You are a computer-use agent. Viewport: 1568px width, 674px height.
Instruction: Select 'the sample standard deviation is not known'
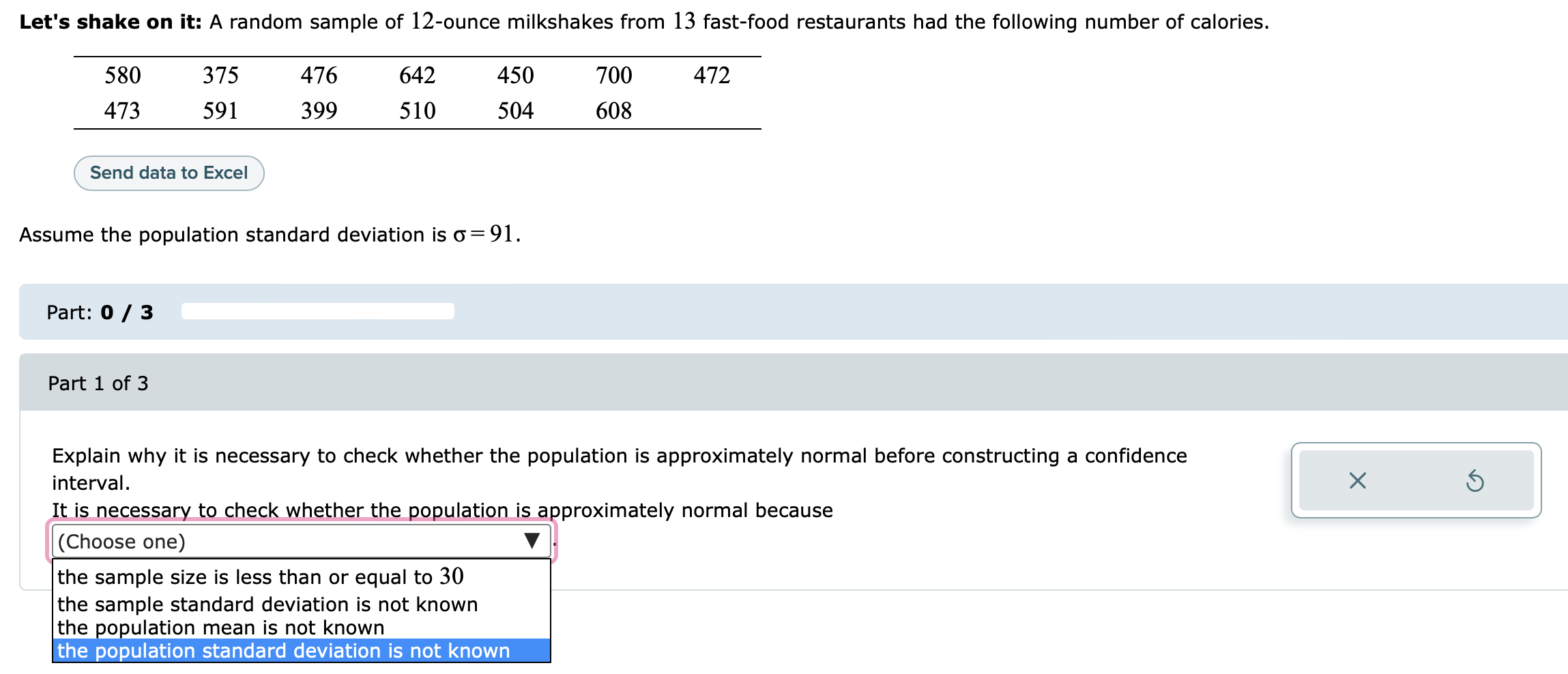click(268, 604)
